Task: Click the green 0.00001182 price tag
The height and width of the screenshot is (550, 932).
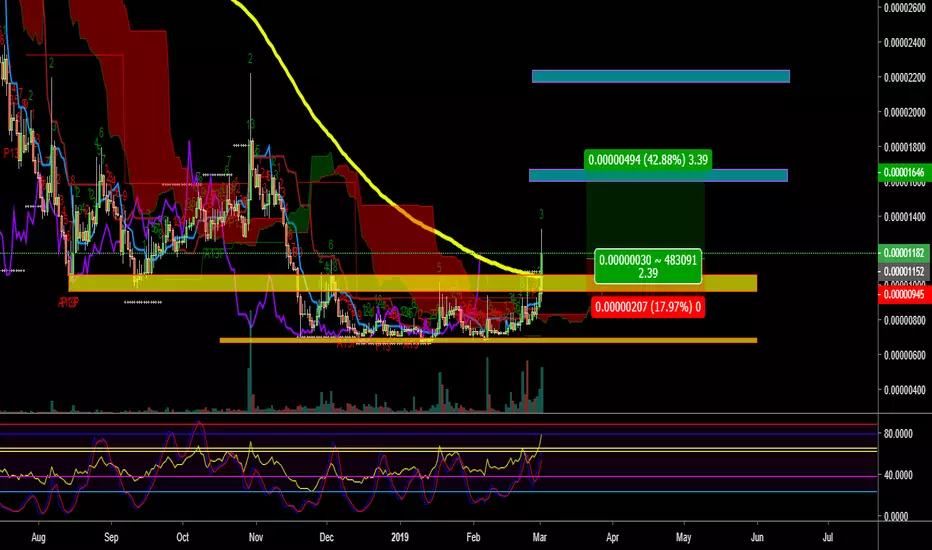Action: pyautogui.click(x=903, y=255)
